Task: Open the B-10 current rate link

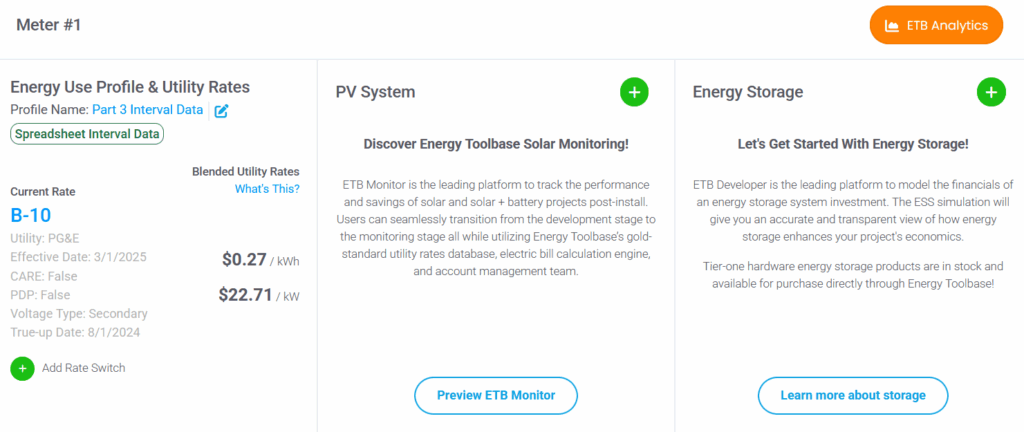Action: tap(31, 216)
